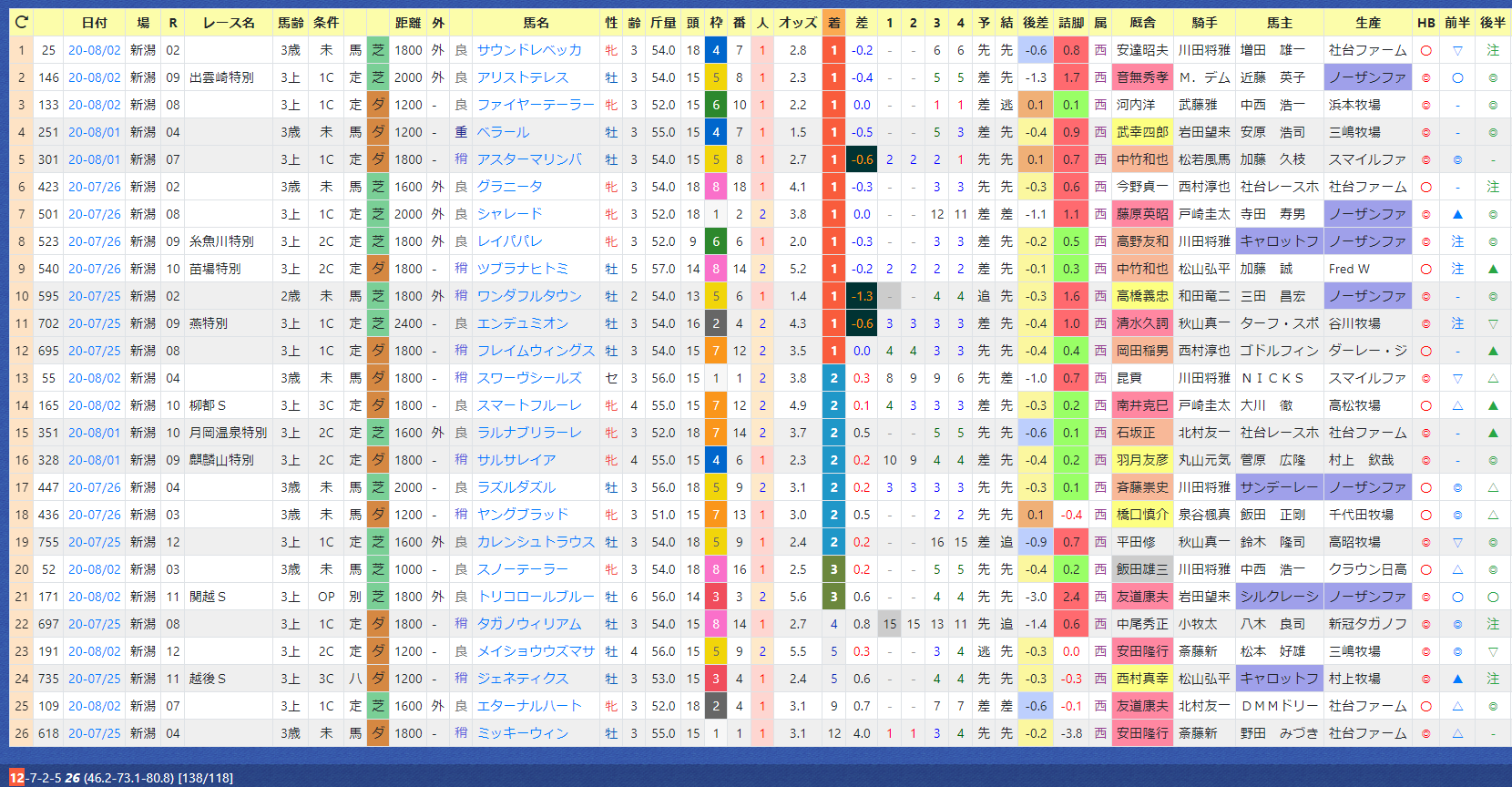This screenshot has width=1512, height=787.
Task: Sort the table by 日付 header
Action: pos(94,23)
